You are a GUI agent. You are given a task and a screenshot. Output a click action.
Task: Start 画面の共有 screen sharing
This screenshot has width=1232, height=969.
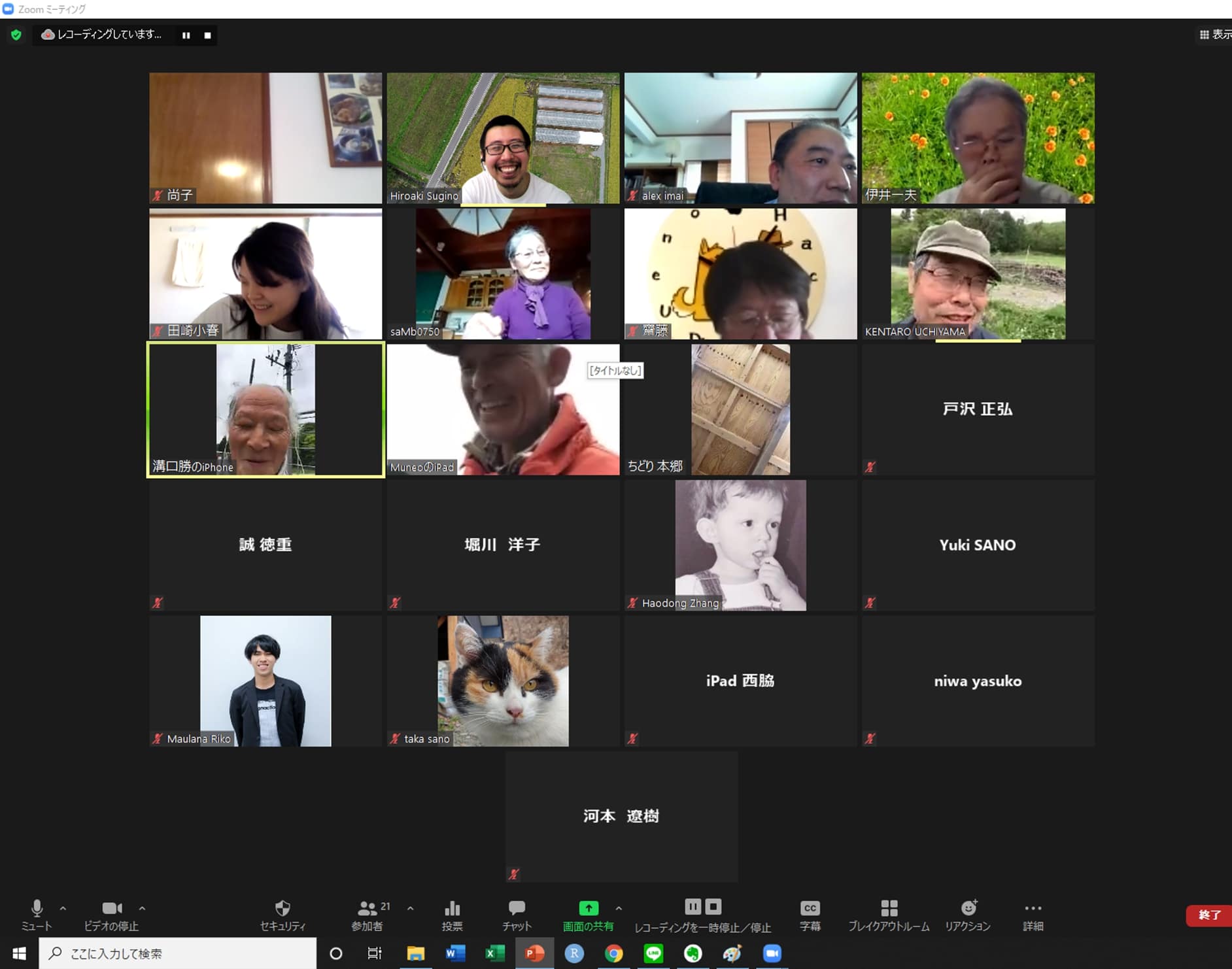click(589, 915)
